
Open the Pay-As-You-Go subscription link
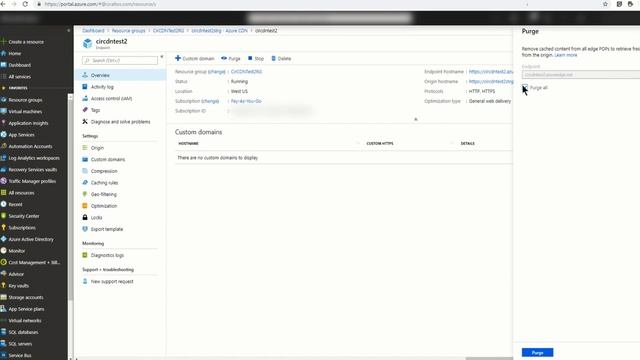[x=246, y=101]
